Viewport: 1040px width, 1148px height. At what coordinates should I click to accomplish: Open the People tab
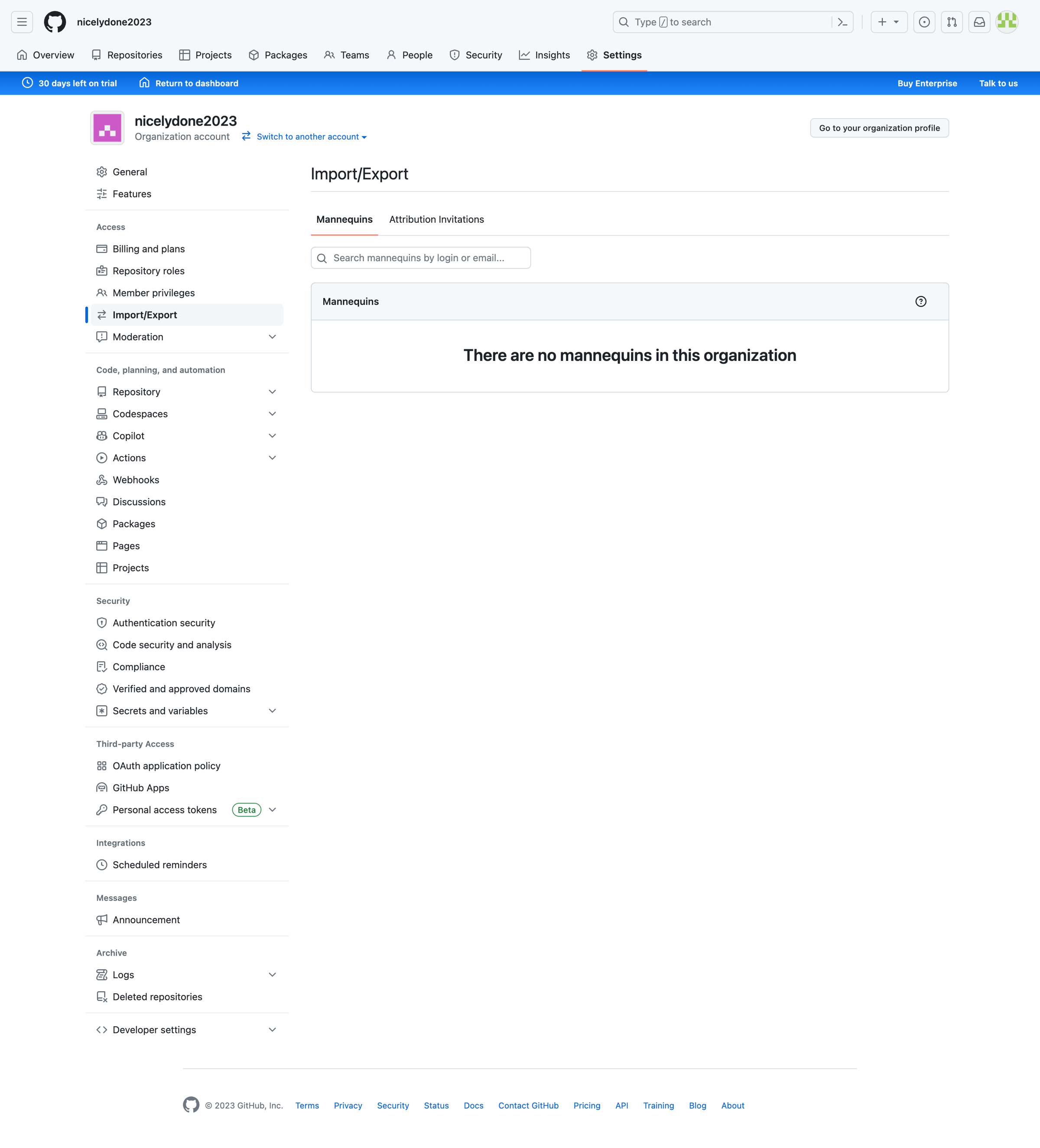[409, 55]
